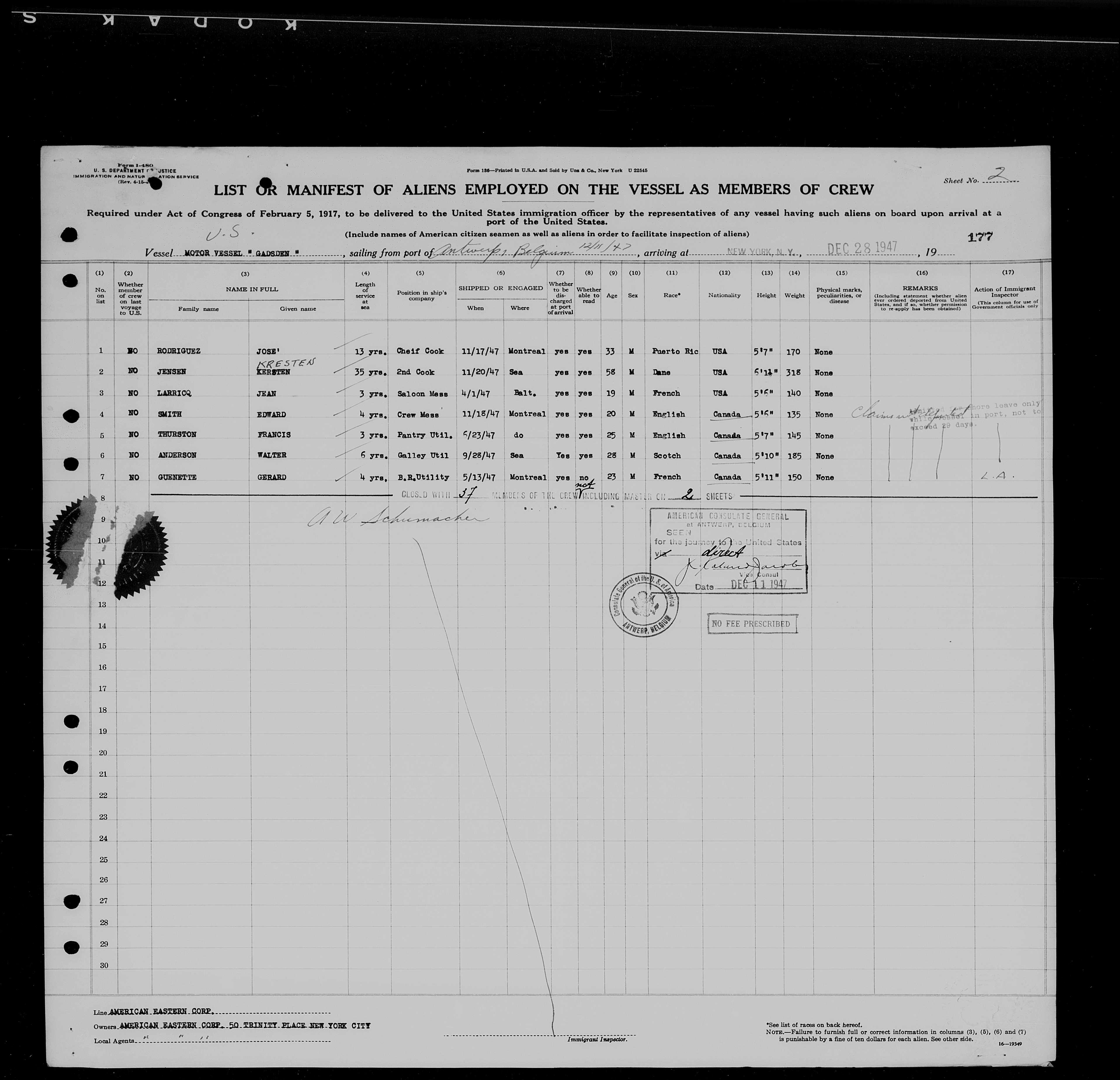Click given name EDWARD
The image size is (1120, 1080).
271,414
